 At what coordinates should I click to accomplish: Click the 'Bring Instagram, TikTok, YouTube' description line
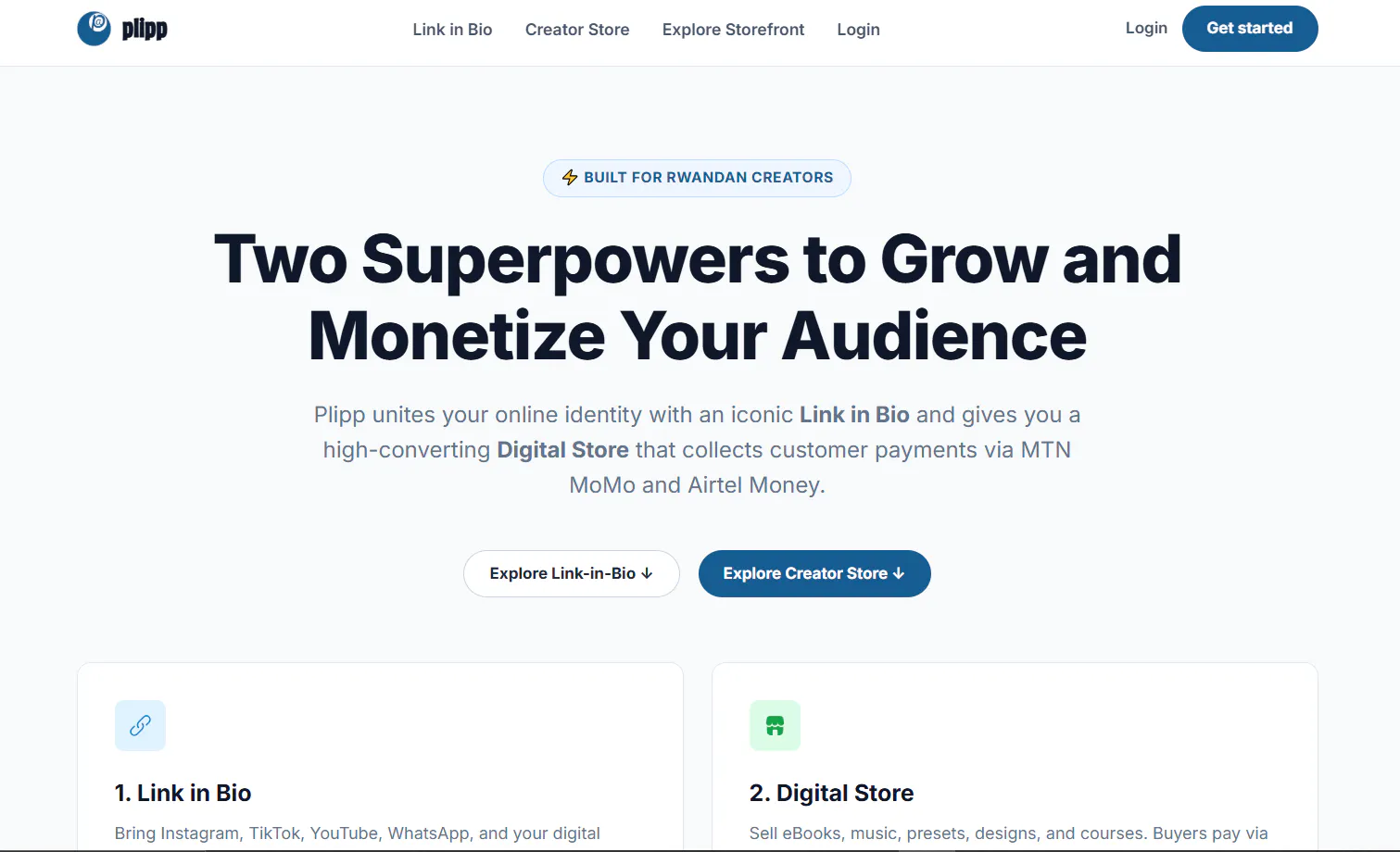(x=358, y=833)
